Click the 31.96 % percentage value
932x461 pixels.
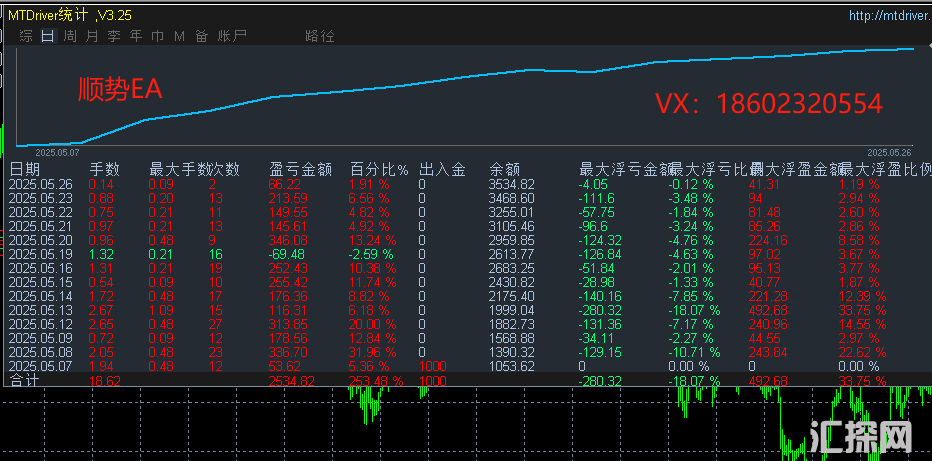[373, 352]
